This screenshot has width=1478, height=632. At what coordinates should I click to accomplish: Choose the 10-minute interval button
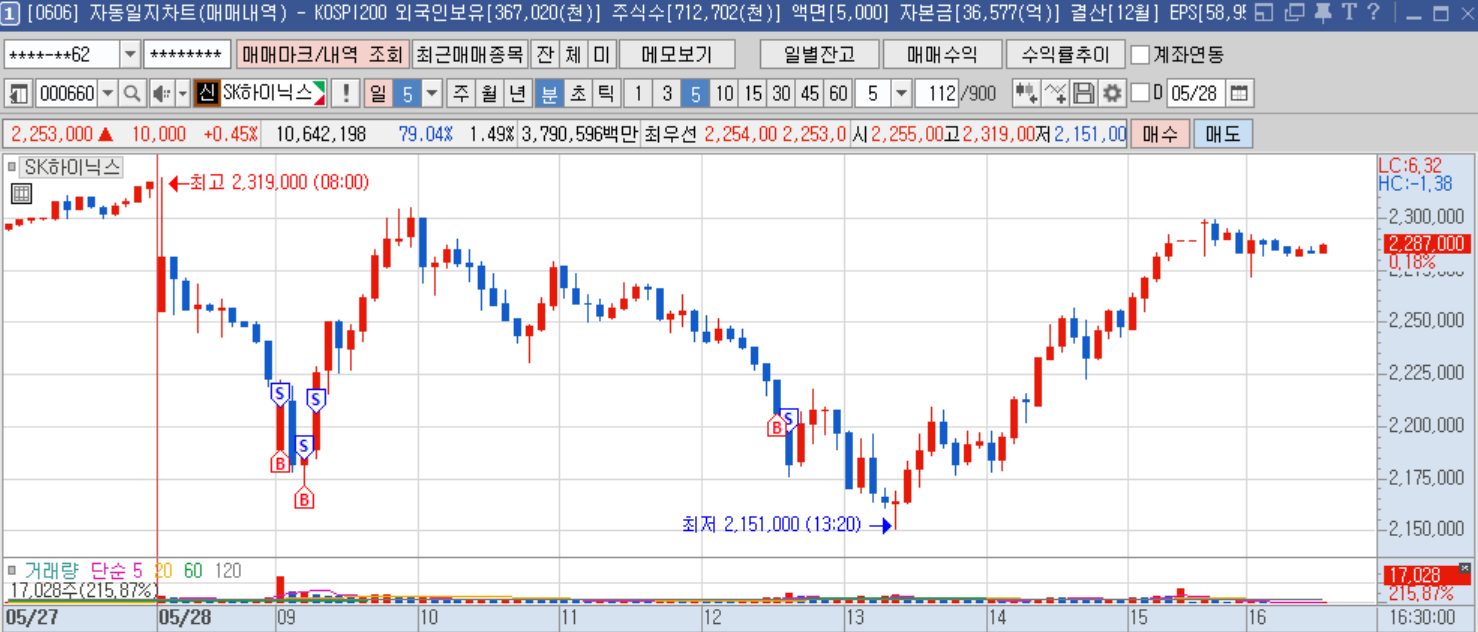click(x=724, y=94)
